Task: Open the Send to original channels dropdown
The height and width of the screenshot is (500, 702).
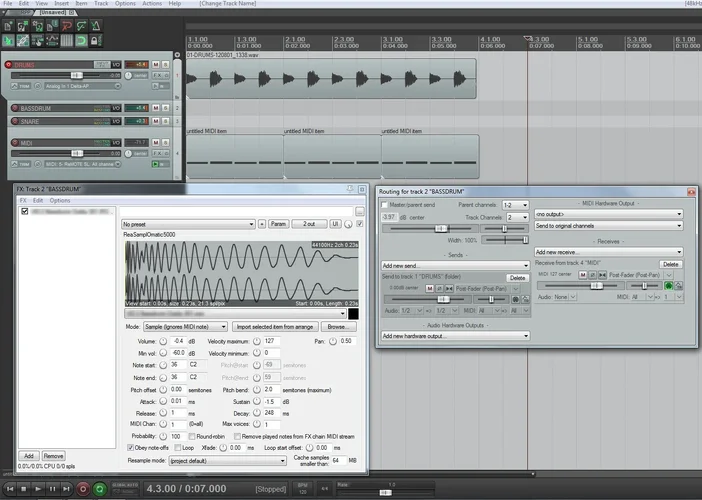Action: click(608, 226)
